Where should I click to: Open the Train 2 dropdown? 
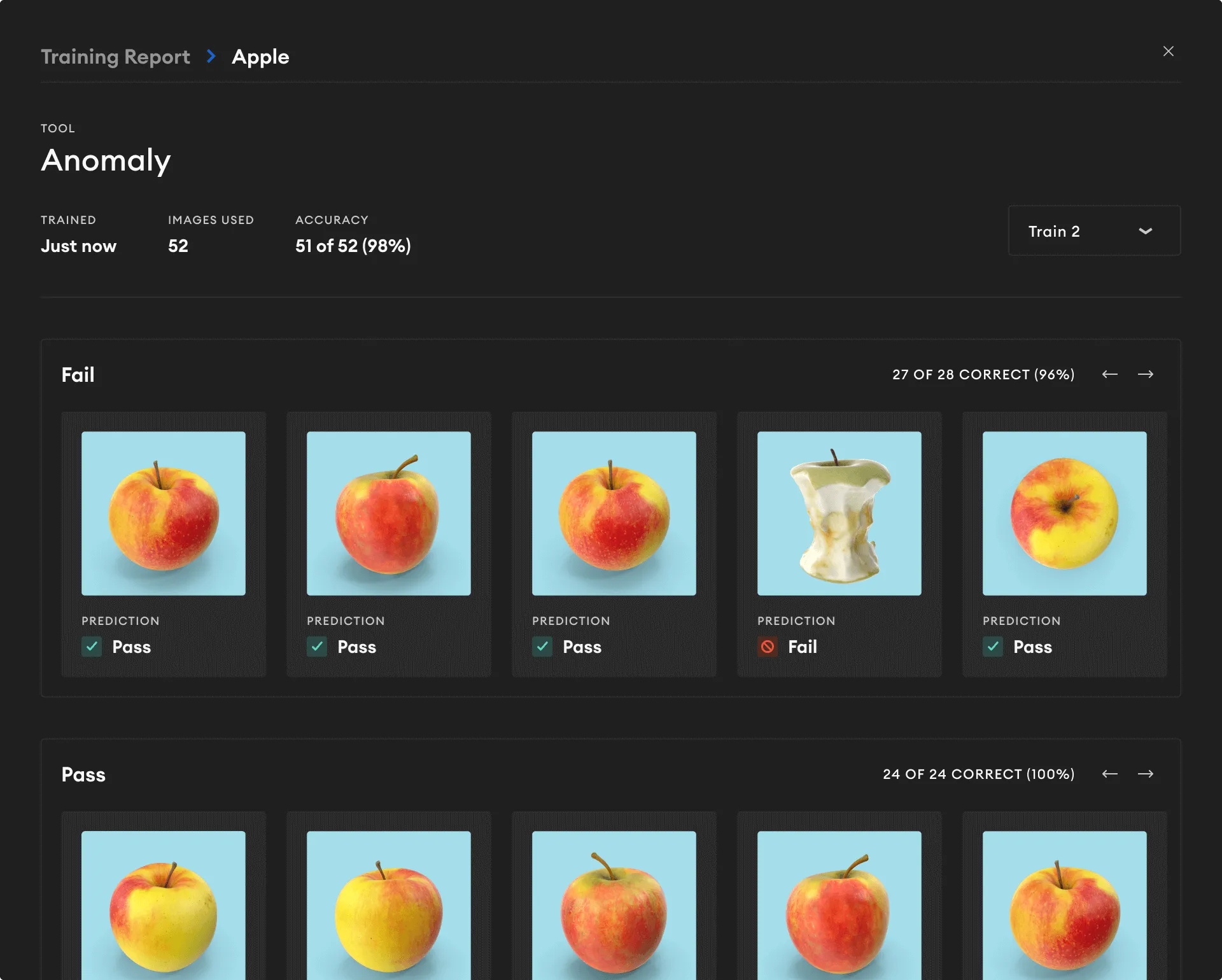pyautogui.click(x=1094, y=231)
